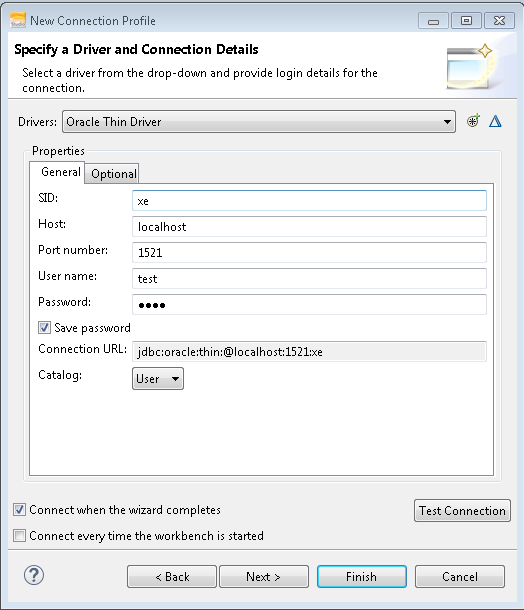Disable Connect when the wizard completes
The width and height of the screenshot is (524, 610).
19,510
